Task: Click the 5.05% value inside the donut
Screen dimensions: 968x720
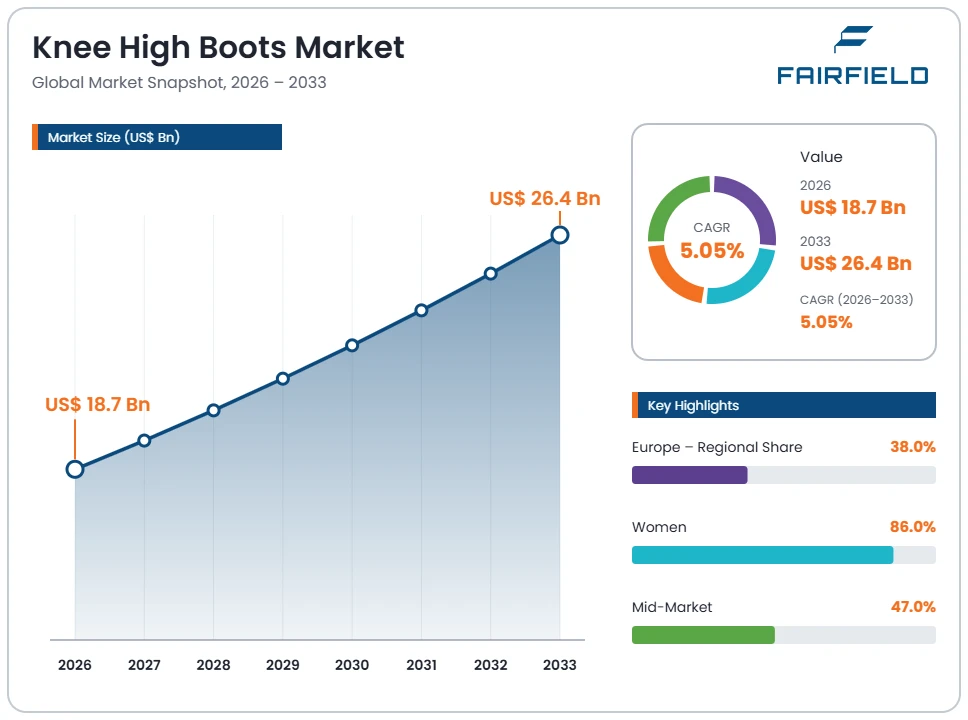Action: pyautogui.click(x=712, y=251)
